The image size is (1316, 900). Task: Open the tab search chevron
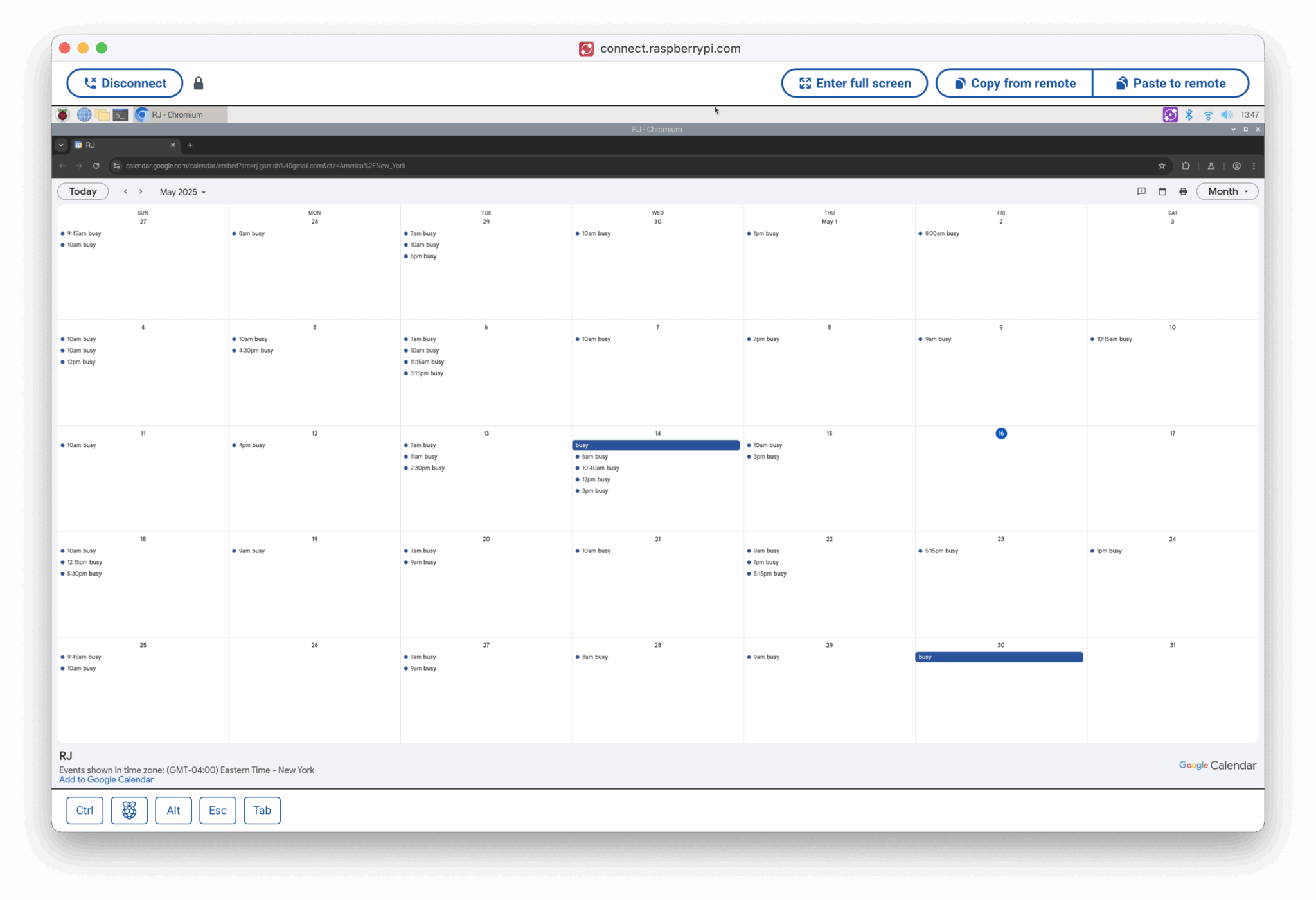pyautogui.click(x=61, y=145)
